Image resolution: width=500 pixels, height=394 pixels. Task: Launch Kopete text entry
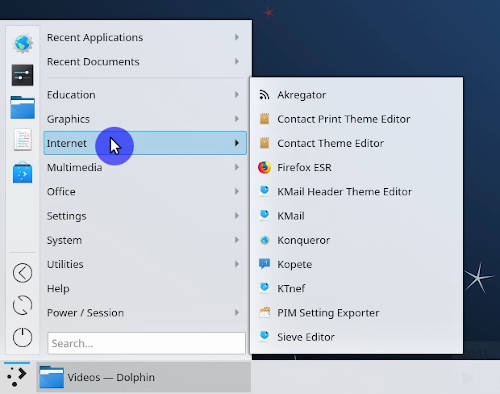pyautogui.click(x=295, y=264)
